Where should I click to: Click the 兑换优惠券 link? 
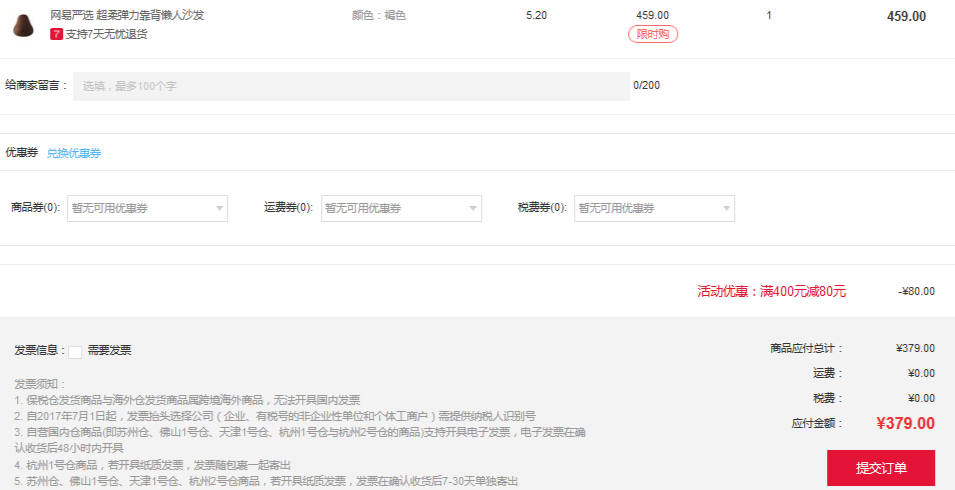(x=74, y=153)
